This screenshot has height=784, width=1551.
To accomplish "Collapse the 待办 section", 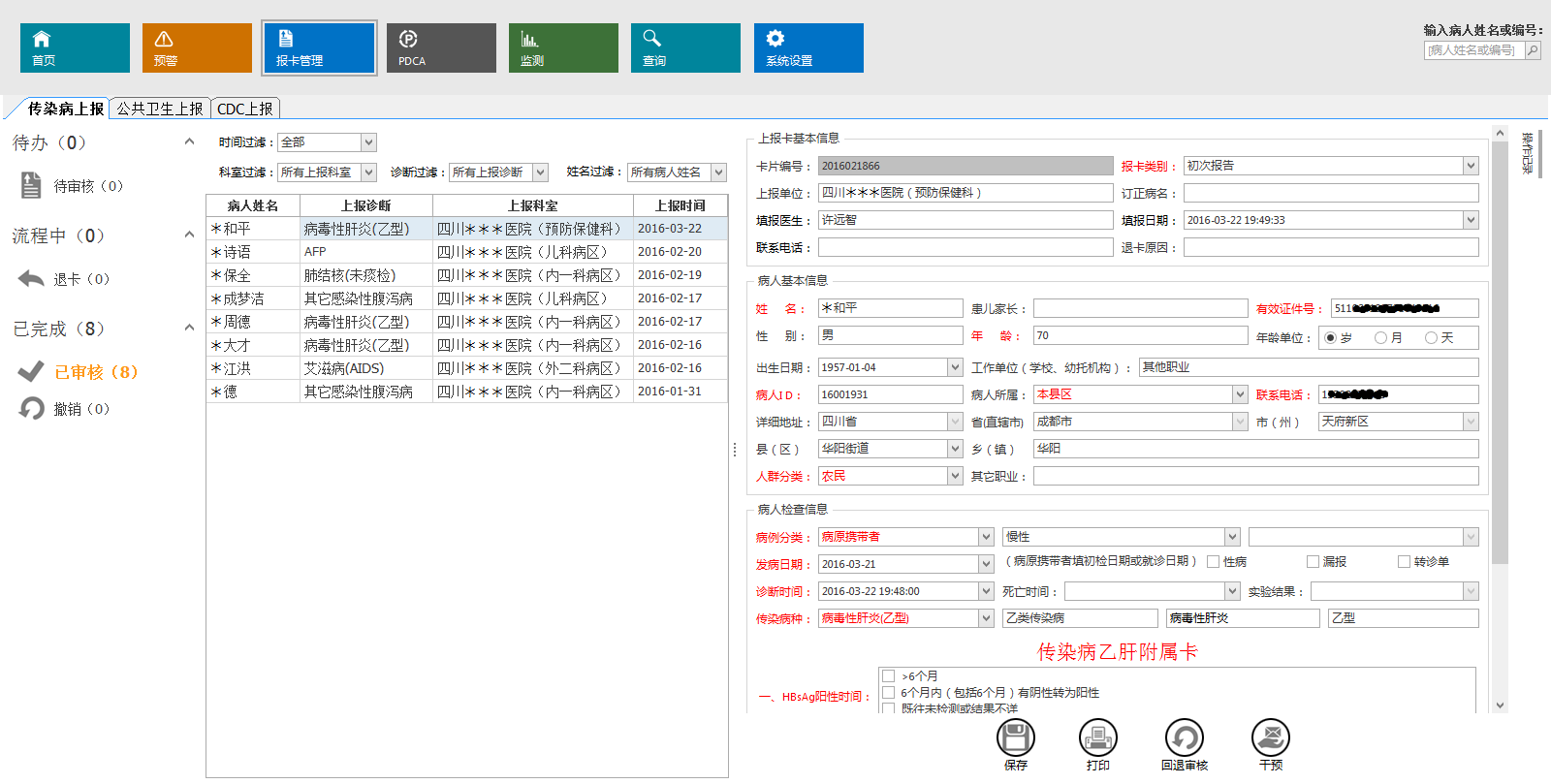I will pyautogui.click(x=189, y=142).
